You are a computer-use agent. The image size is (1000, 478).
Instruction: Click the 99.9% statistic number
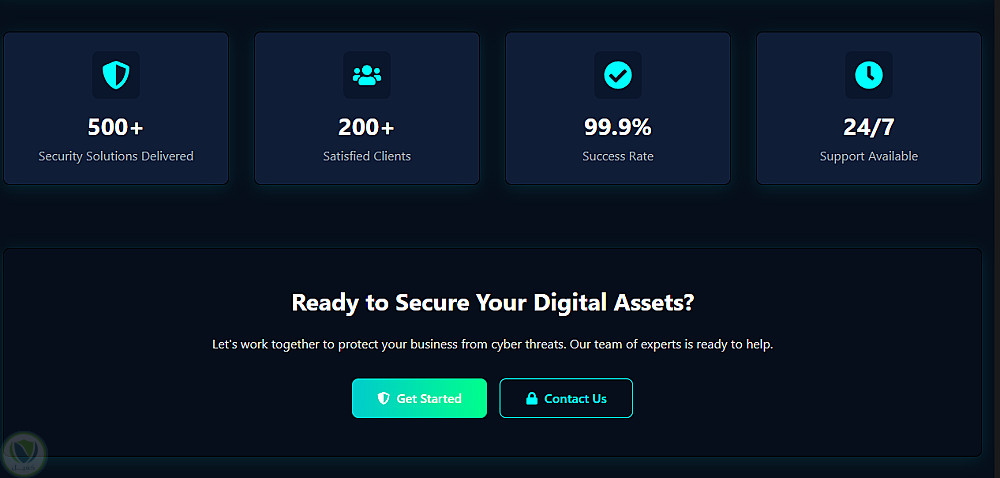tap(618, 127)
